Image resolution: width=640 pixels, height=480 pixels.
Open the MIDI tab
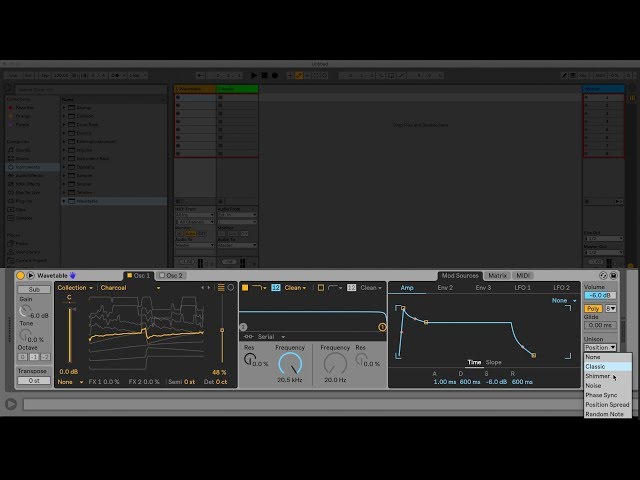point(523,276)
